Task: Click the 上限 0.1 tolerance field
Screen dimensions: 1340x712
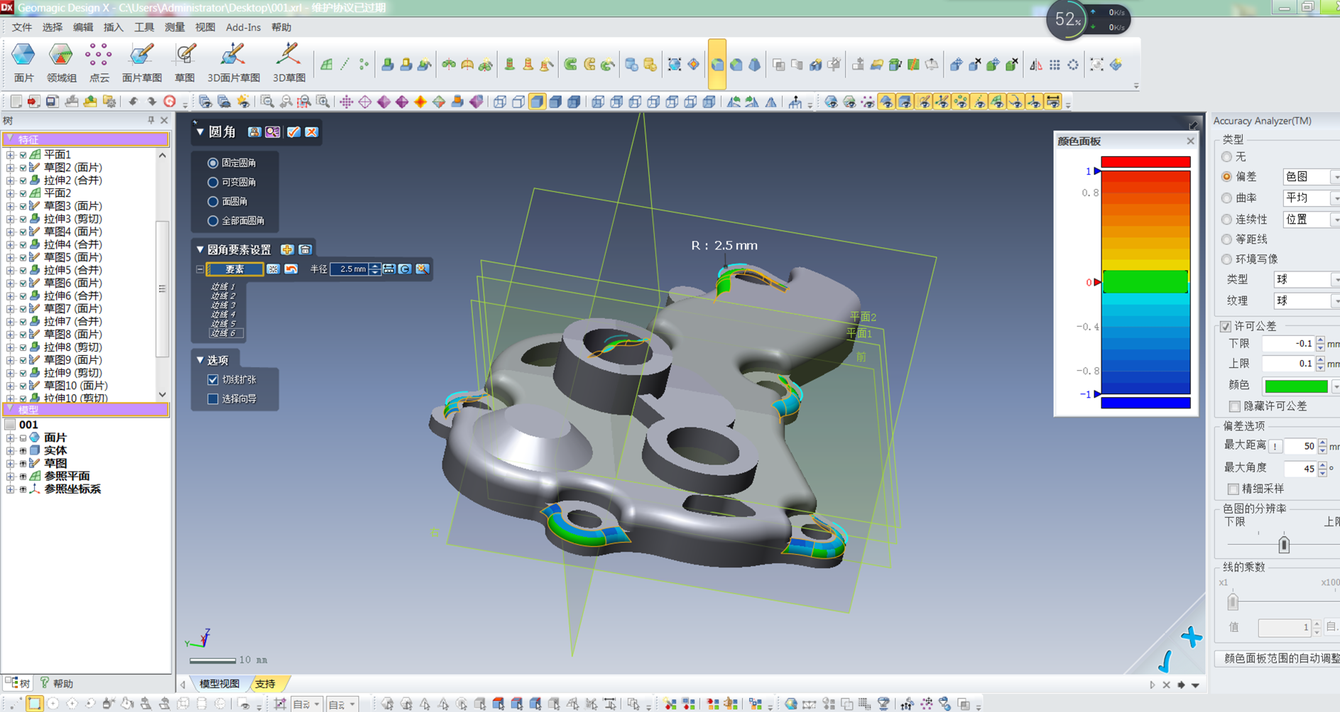Action: coord(1287,364)
